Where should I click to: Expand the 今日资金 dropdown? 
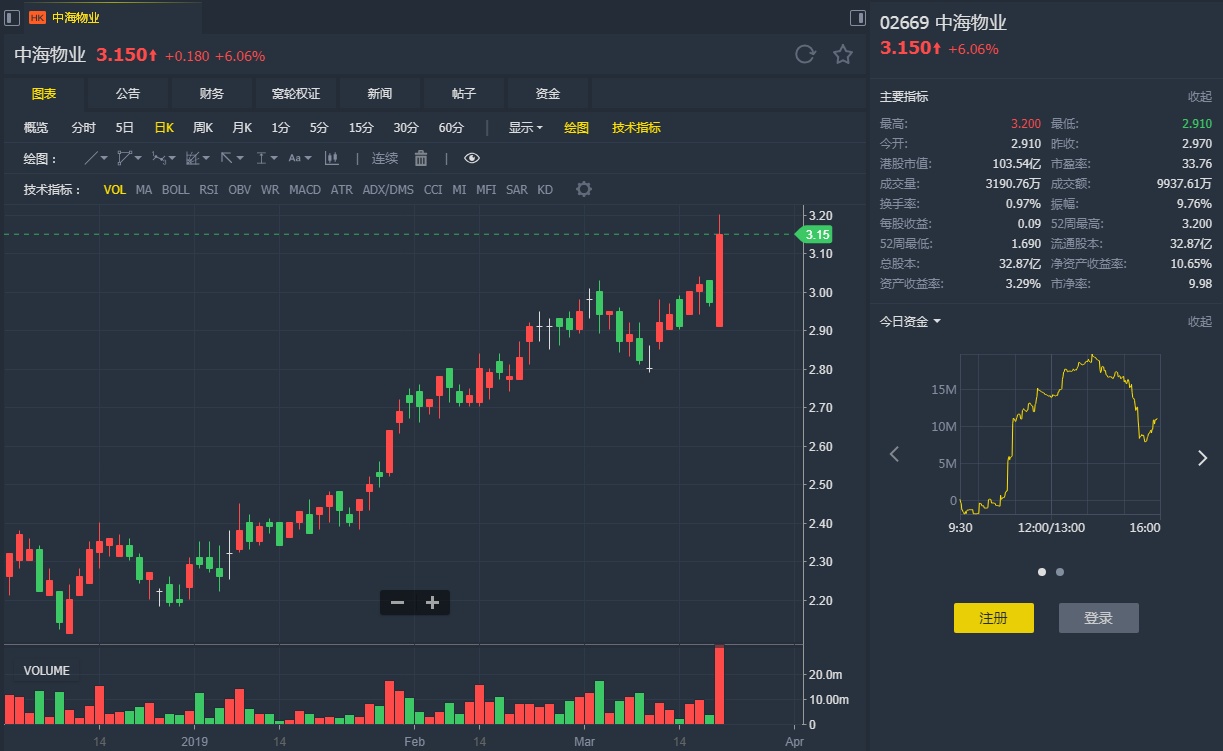910,322
